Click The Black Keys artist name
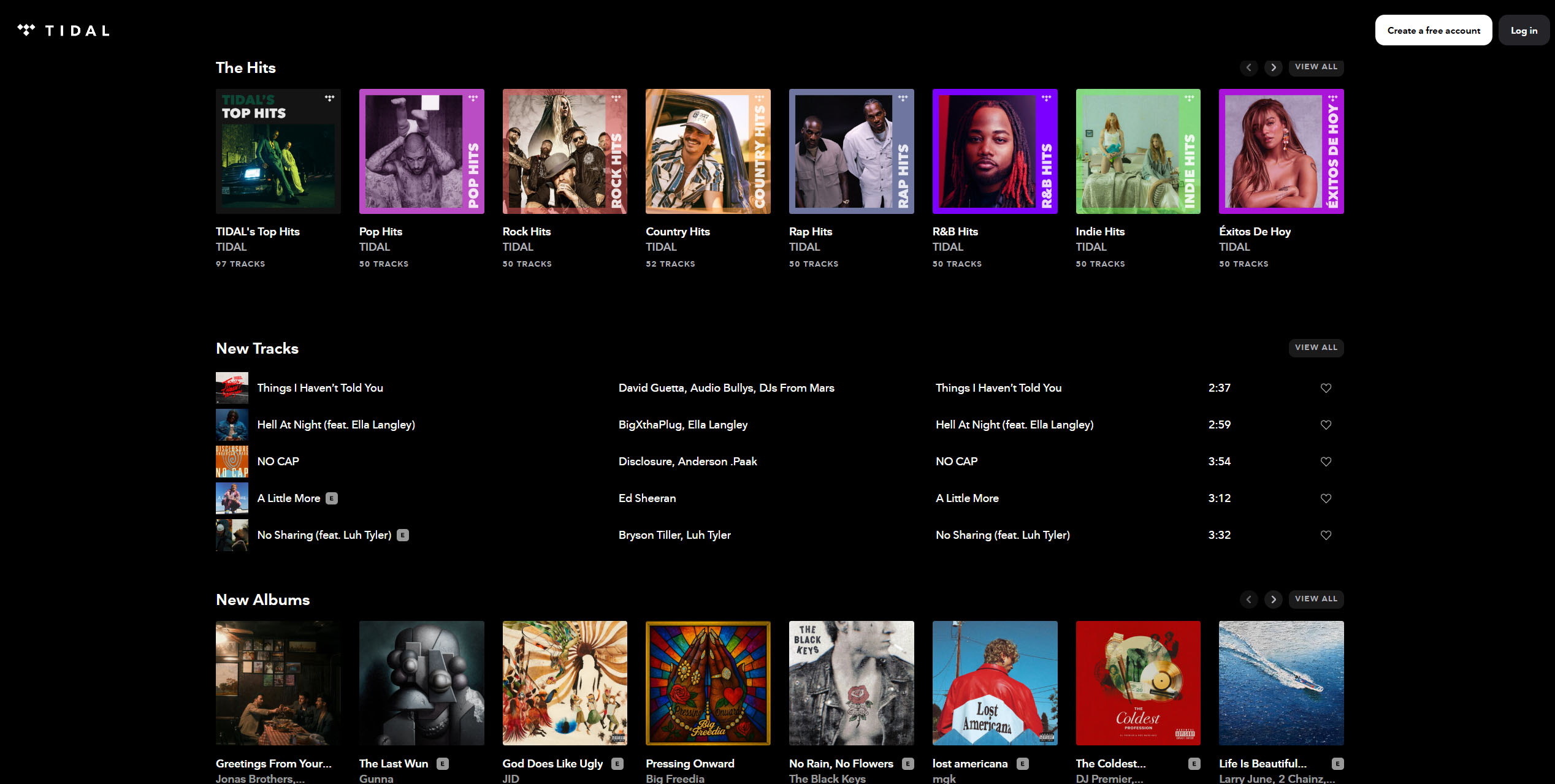Image resolution: width=1555 pixels, height=784 pixels. [827, 778]
